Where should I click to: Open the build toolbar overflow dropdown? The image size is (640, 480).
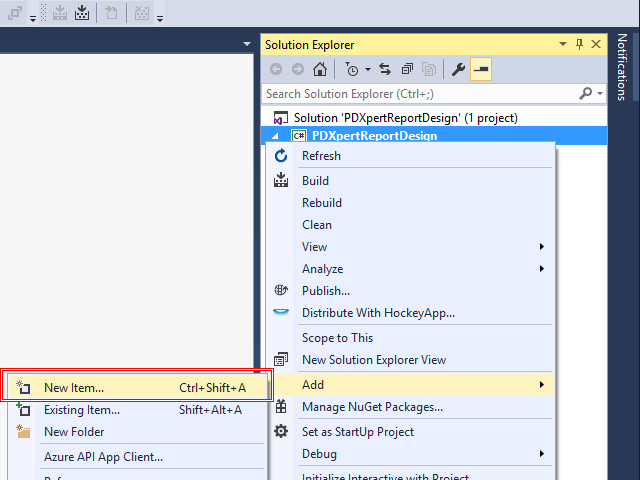(160, 18)
